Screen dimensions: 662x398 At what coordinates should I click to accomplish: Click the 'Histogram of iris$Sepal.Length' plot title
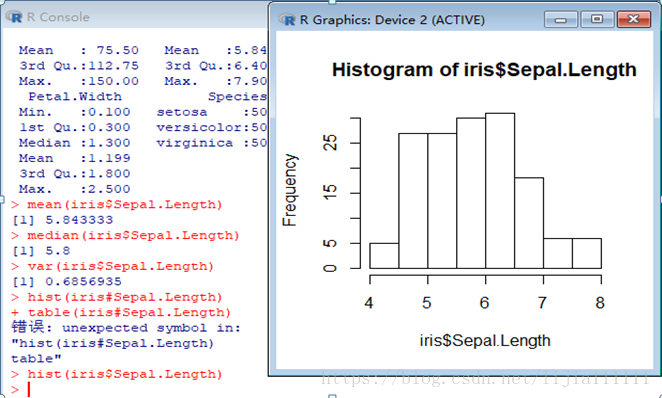click(484, 70)
